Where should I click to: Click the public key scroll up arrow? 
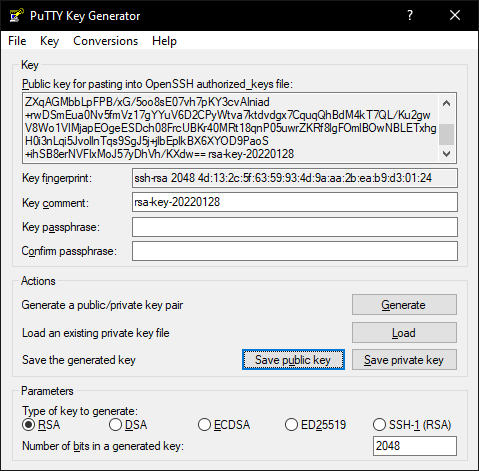click(x=447, y=103)
